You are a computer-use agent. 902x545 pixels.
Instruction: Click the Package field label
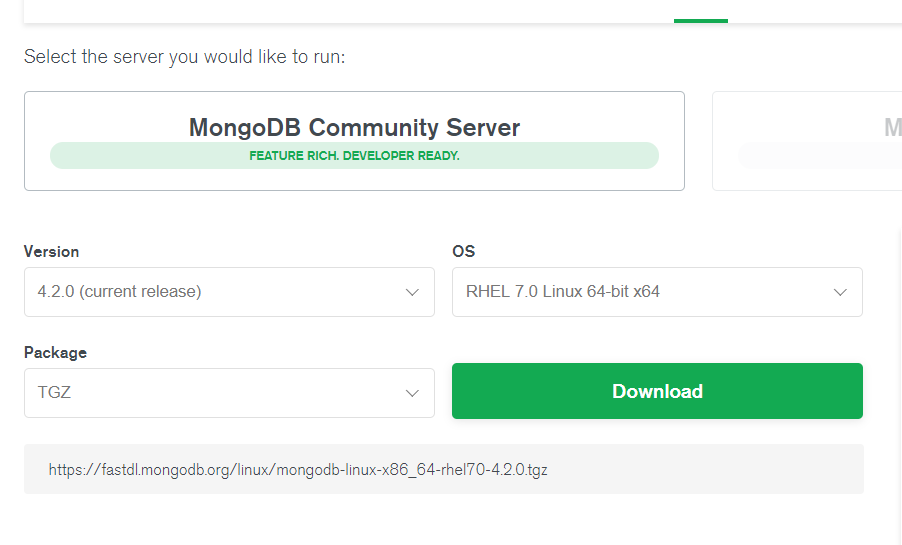(55, 352)
